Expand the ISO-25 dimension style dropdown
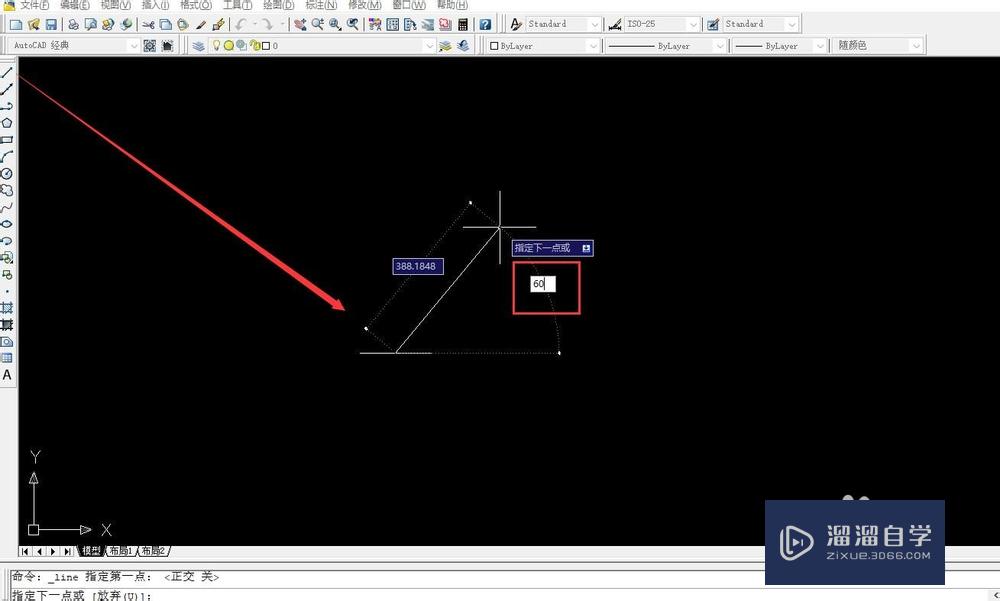1000x601 pixels. (694, 23)
